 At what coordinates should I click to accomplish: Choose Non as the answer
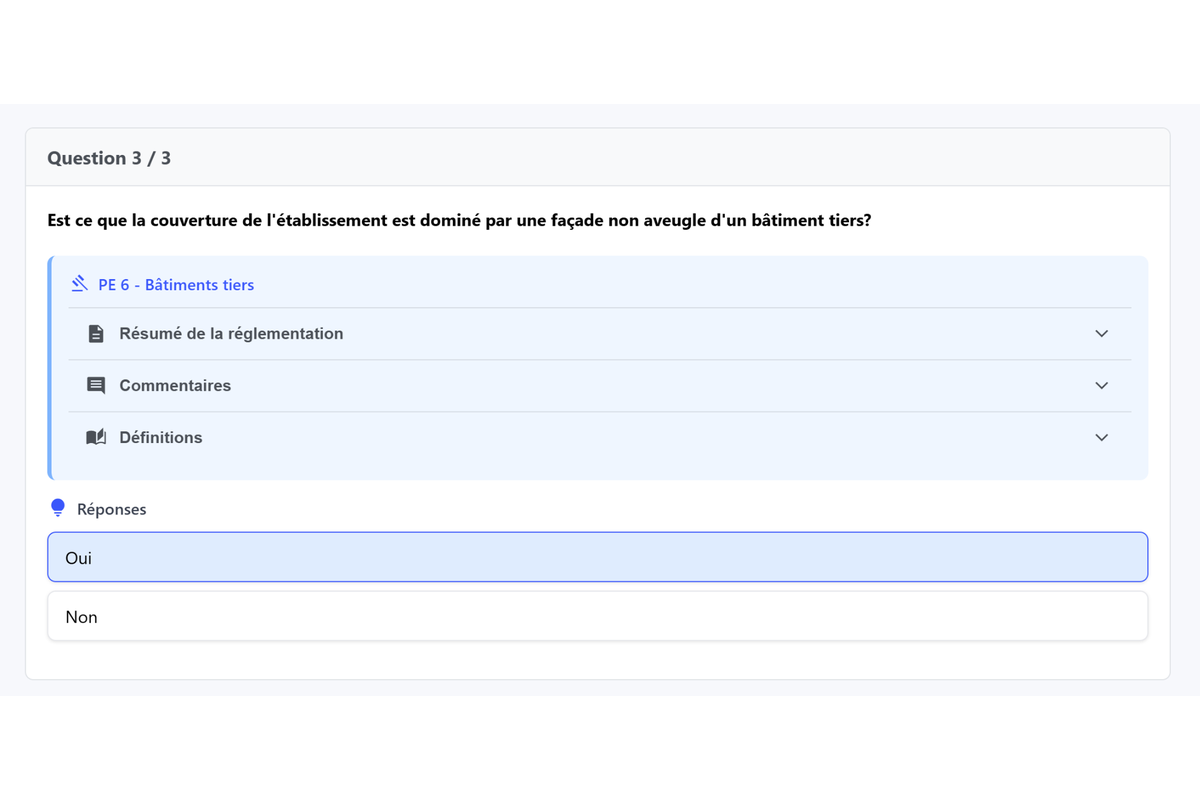pos(597,616)
